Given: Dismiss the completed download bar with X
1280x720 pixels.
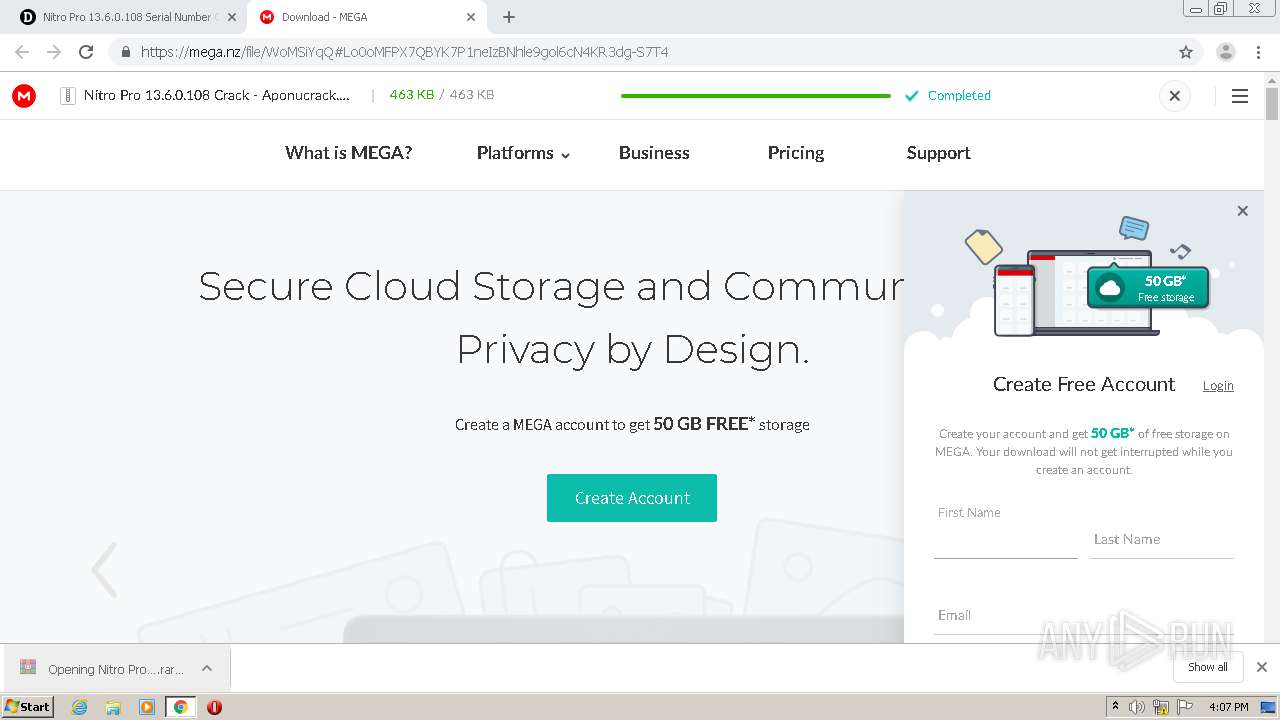Looking at the screenshot, I should tap(1175, 96).
